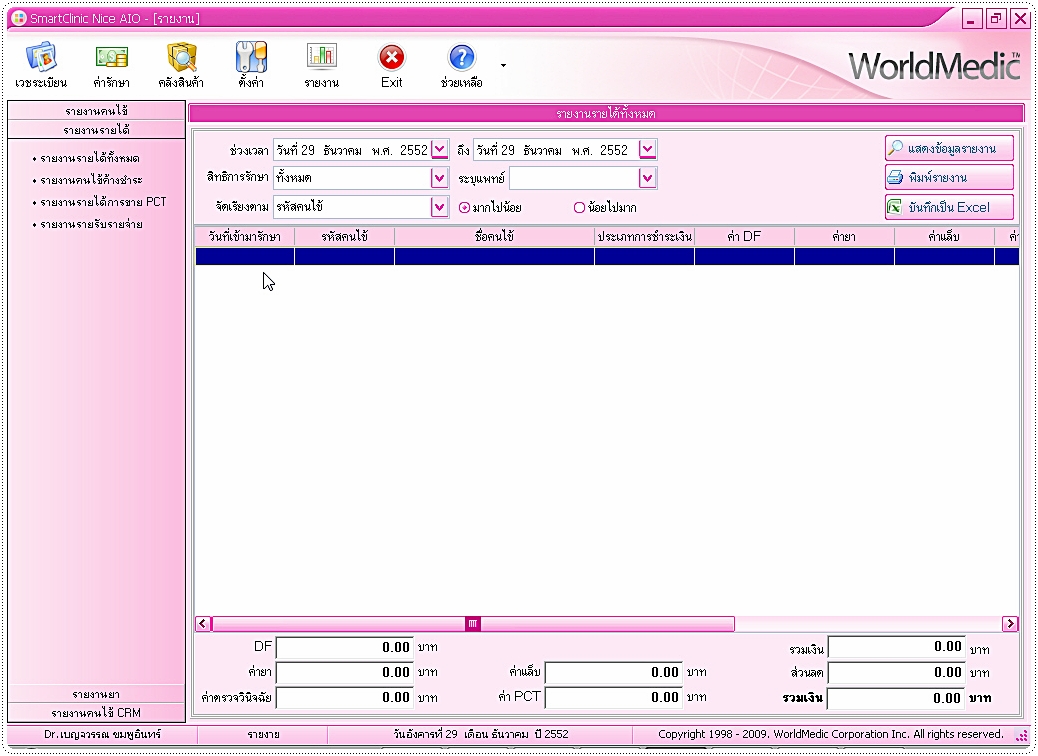The width and height of the screenshot is (1038, 756).
Task: Select the น้อยไปมาก ascending radio button
Action: (579, 208)
